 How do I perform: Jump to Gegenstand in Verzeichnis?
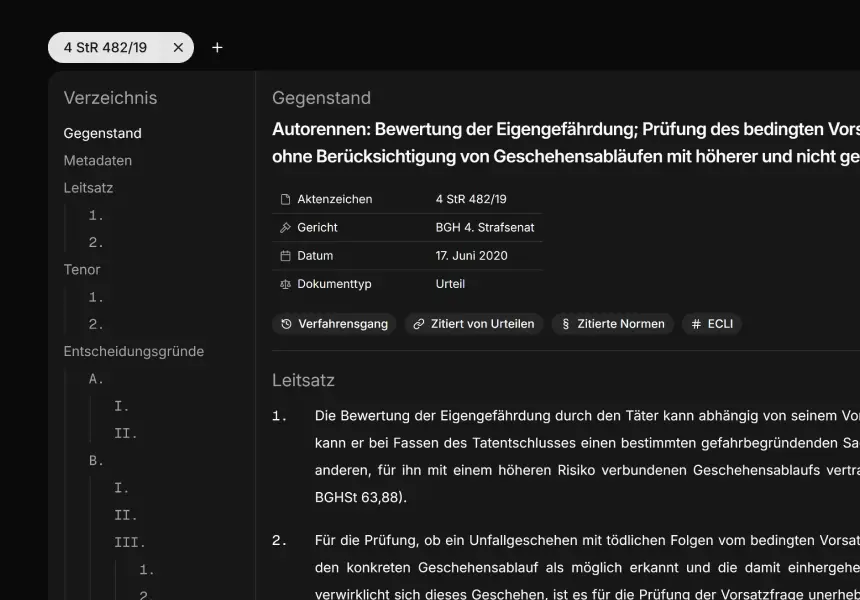pos(102,133)
